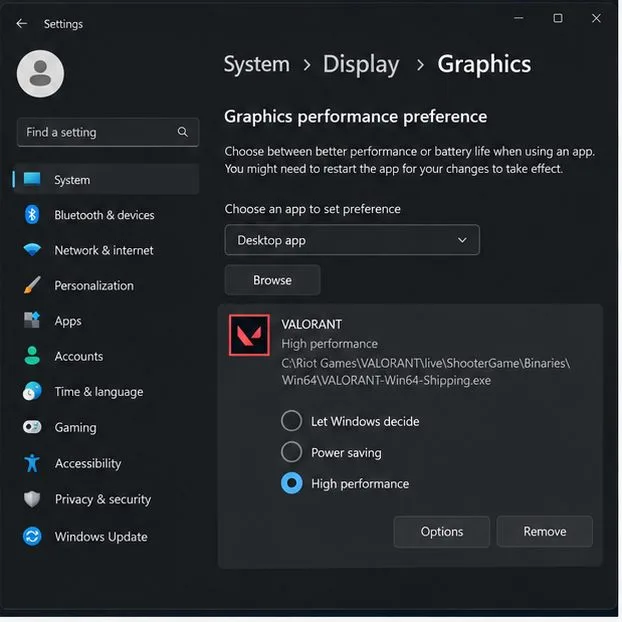This screenshot has width=622, height=622.
Task: Click the Browse button
Action: [x=273, y=280]
